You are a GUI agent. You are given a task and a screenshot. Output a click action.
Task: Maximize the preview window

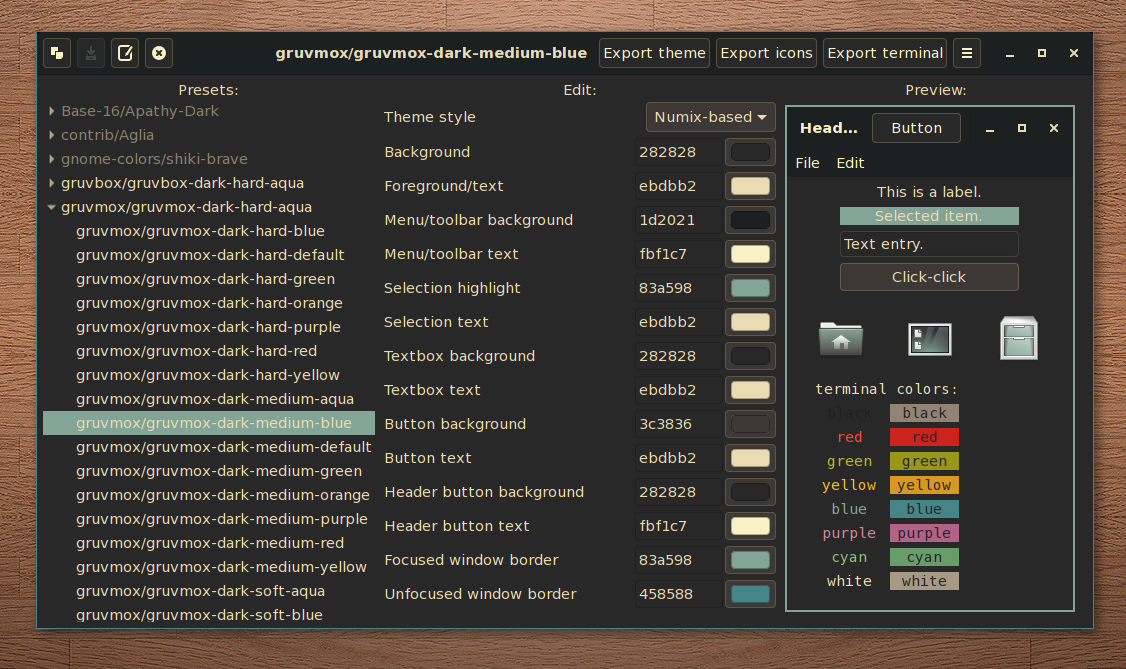[1022, 128]
